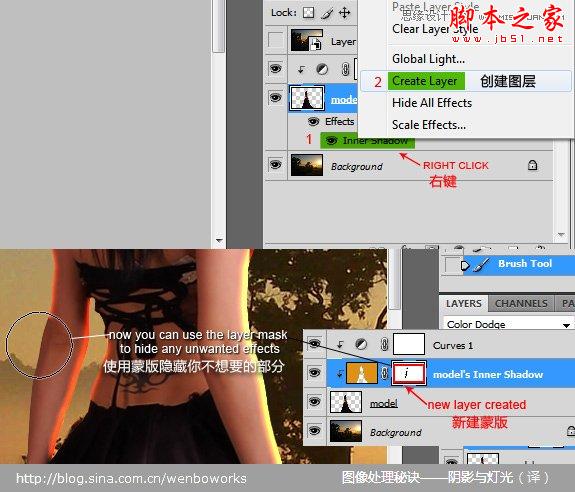This screenshot has height=492, width=575.
Task: Click the canvas vertical scrollbar thumb
Action: click(219, 26)
